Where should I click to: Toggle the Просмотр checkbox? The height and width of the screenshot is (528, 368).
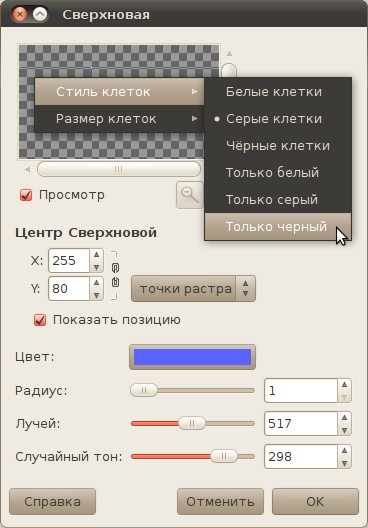(26, 195)
